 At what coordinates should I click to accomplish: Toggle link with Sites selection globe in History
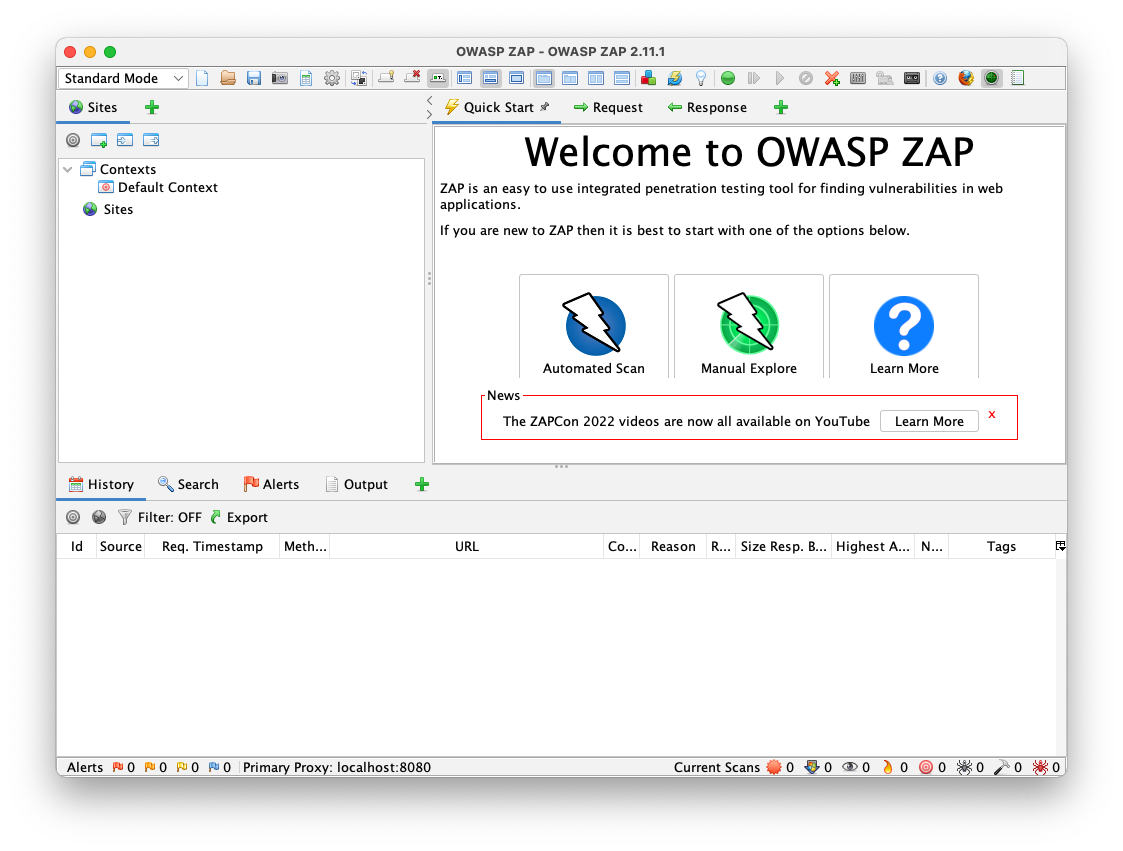pos(99,517)
